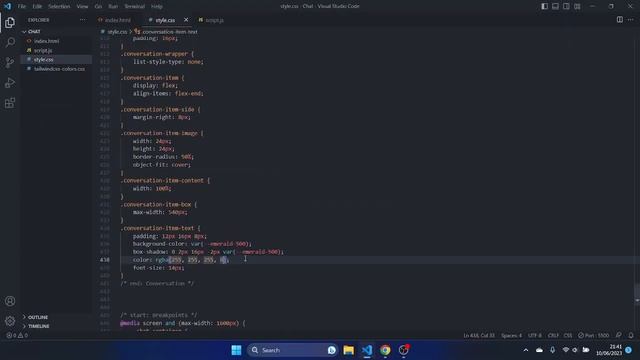The height and width of the screenshot is (360, 640).
Task: Open the Explorer view in activity bar
Action: pos(10,22)
